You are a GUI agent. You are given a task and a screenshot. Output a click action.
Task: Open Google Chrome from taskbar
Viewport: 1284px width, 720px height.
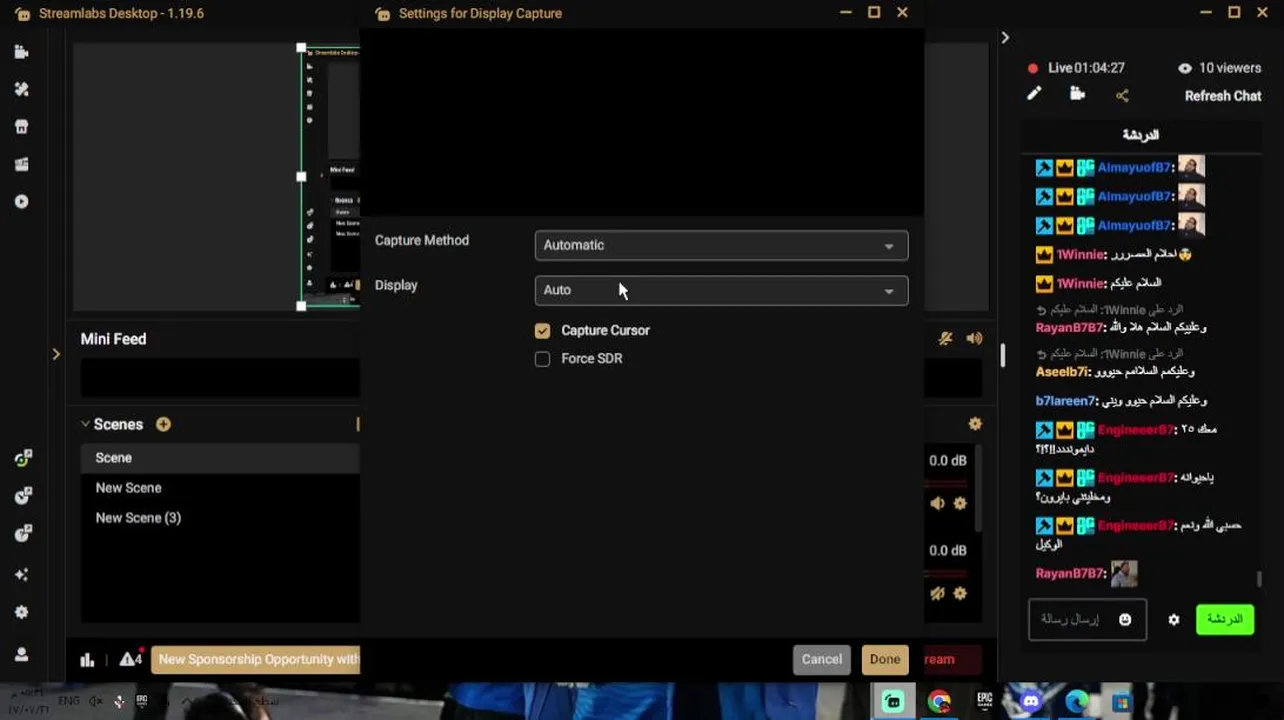tap(939, 702)
